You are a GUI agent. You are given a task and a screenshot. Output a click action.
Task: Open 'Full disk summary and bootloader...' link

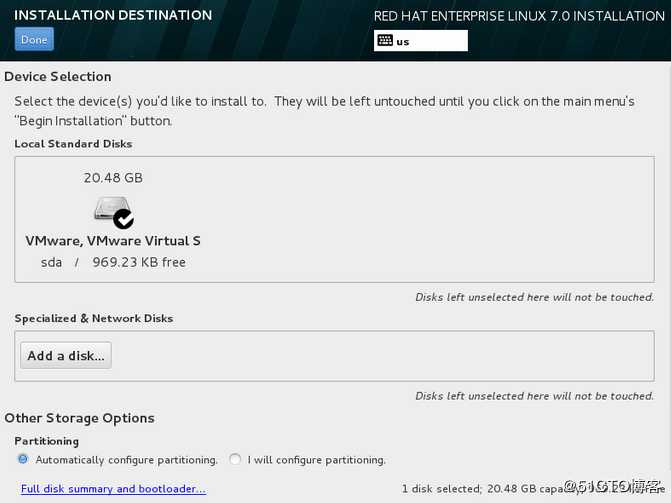tap(113, 489)
